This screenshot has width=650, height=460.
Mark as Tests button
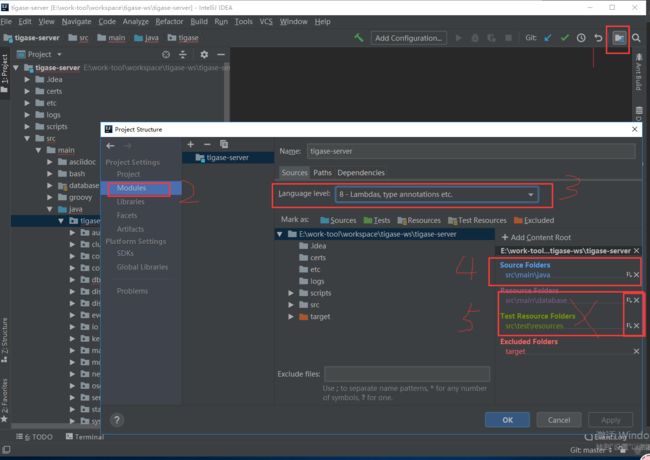(x=377, y=220)
